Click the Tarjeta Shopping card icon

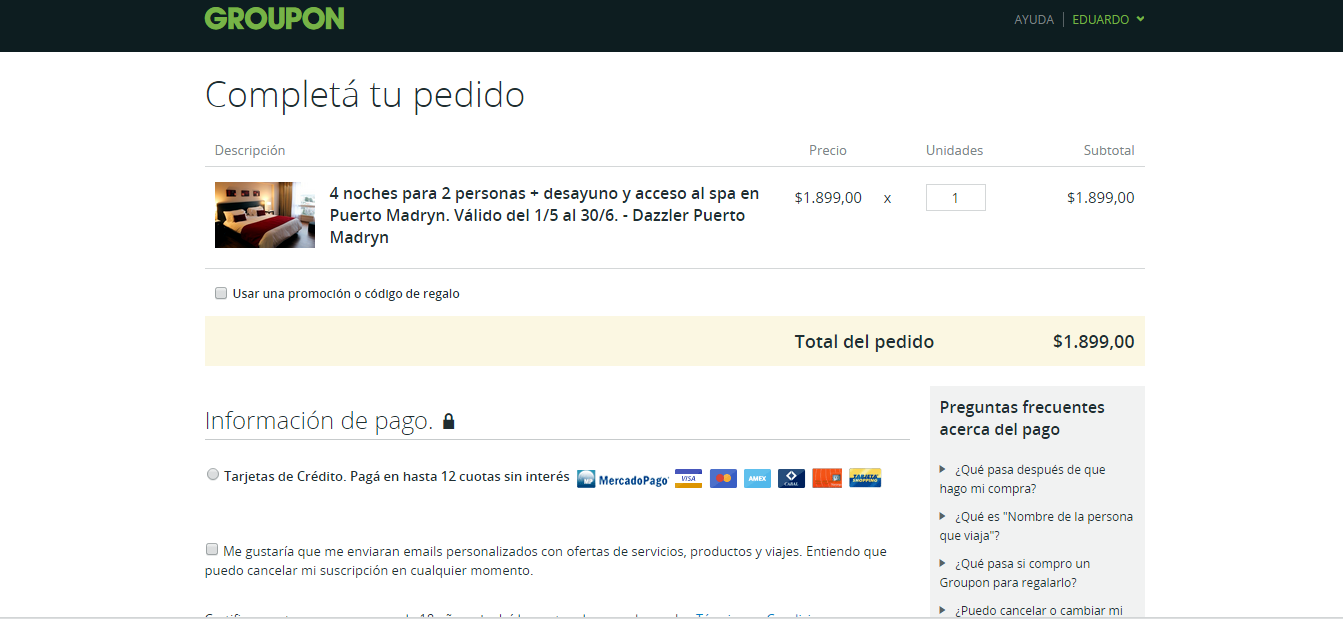864,478
